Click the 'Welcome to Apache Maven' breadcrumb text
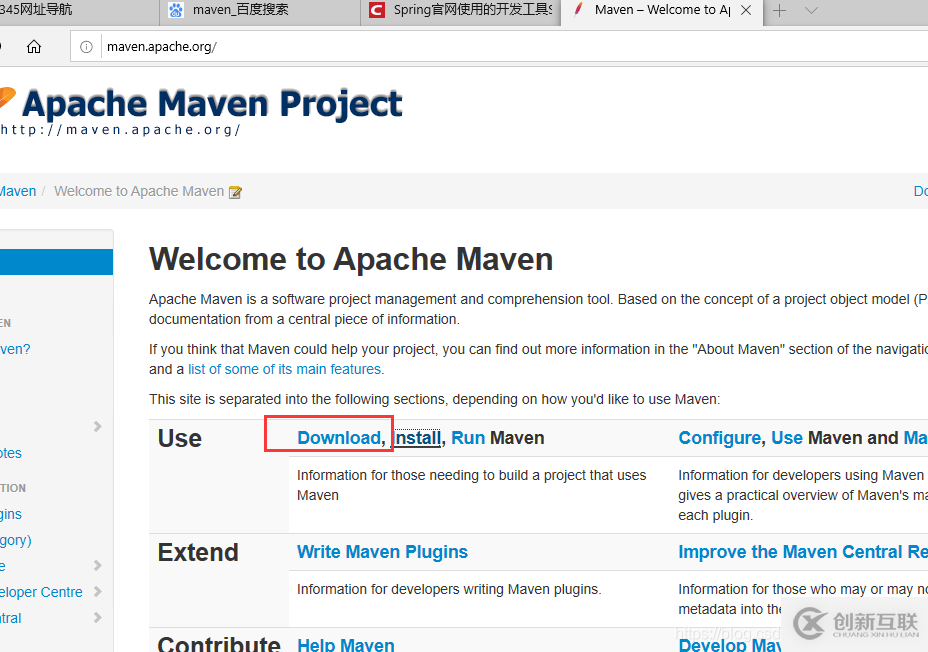 tap(139, 191)
